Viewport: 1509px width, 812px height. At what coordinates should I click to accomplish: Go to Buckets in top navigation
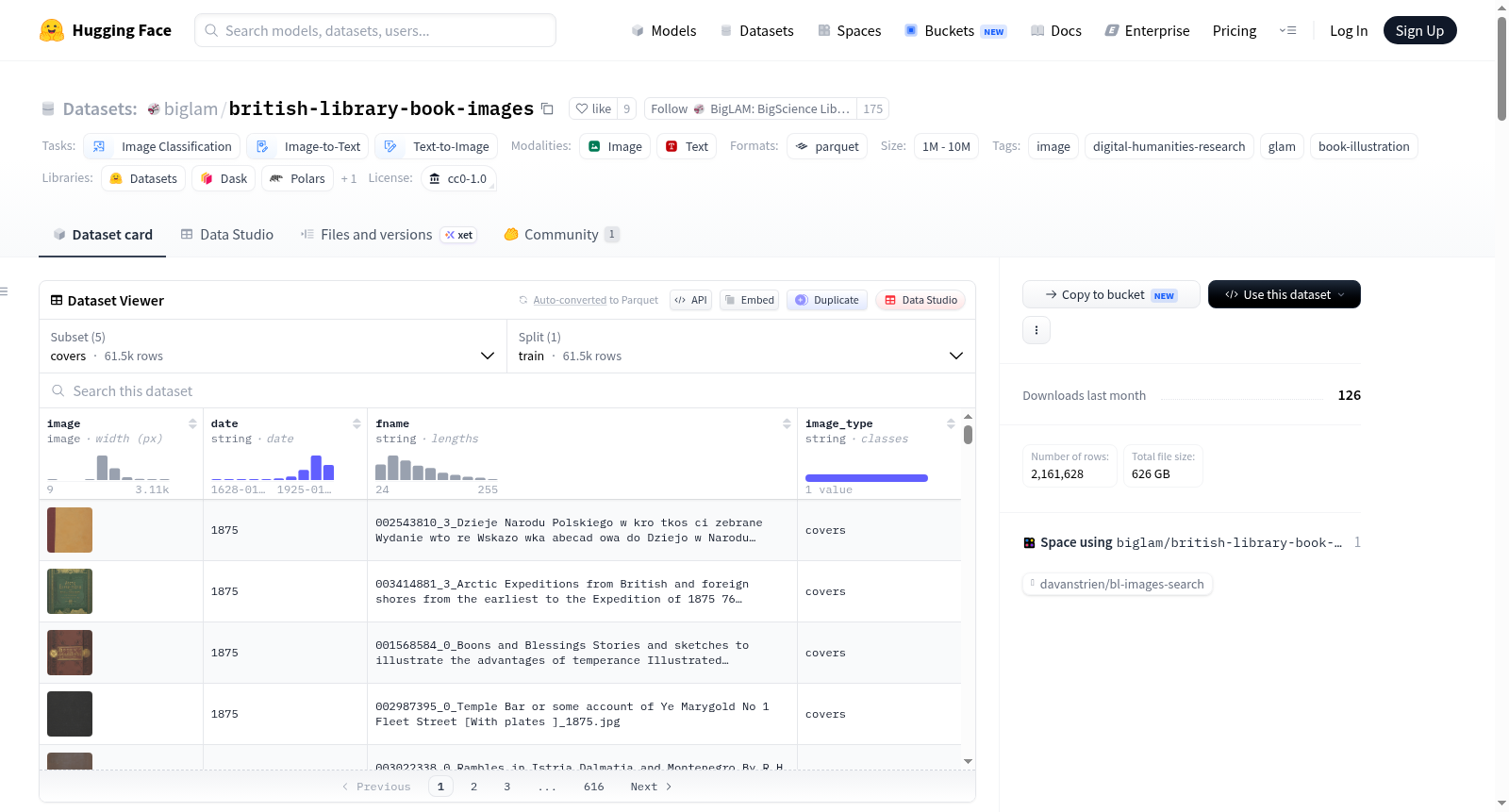(955, 31)
